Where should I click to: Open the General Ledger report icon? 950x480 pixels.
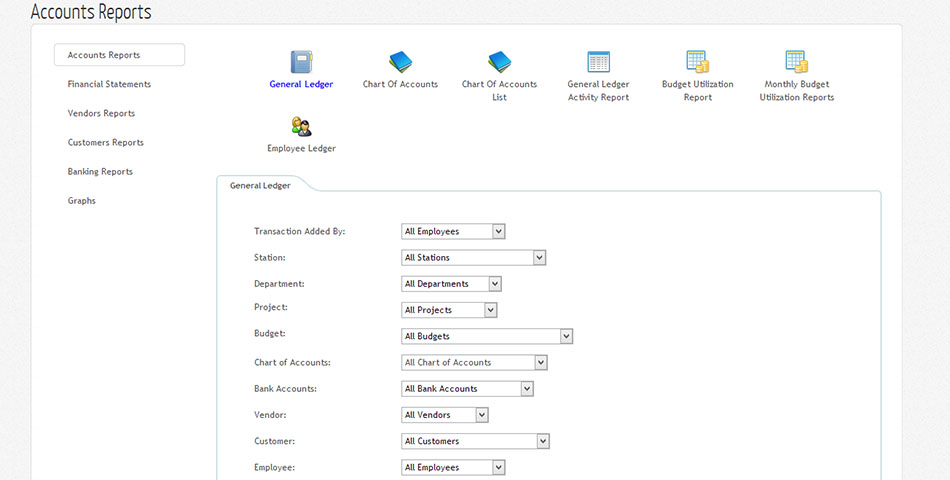point(301,62)
